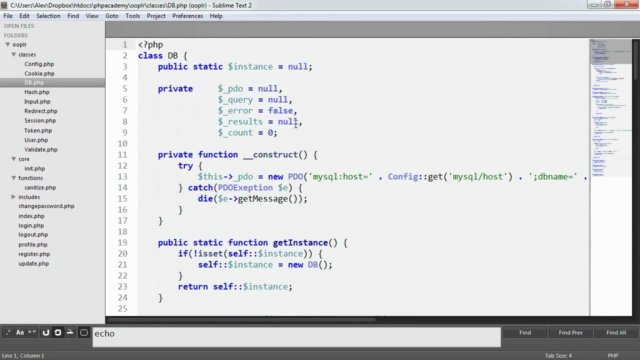Click 'getInstance' in the code
640x360 pixels.
coord(300,243)
